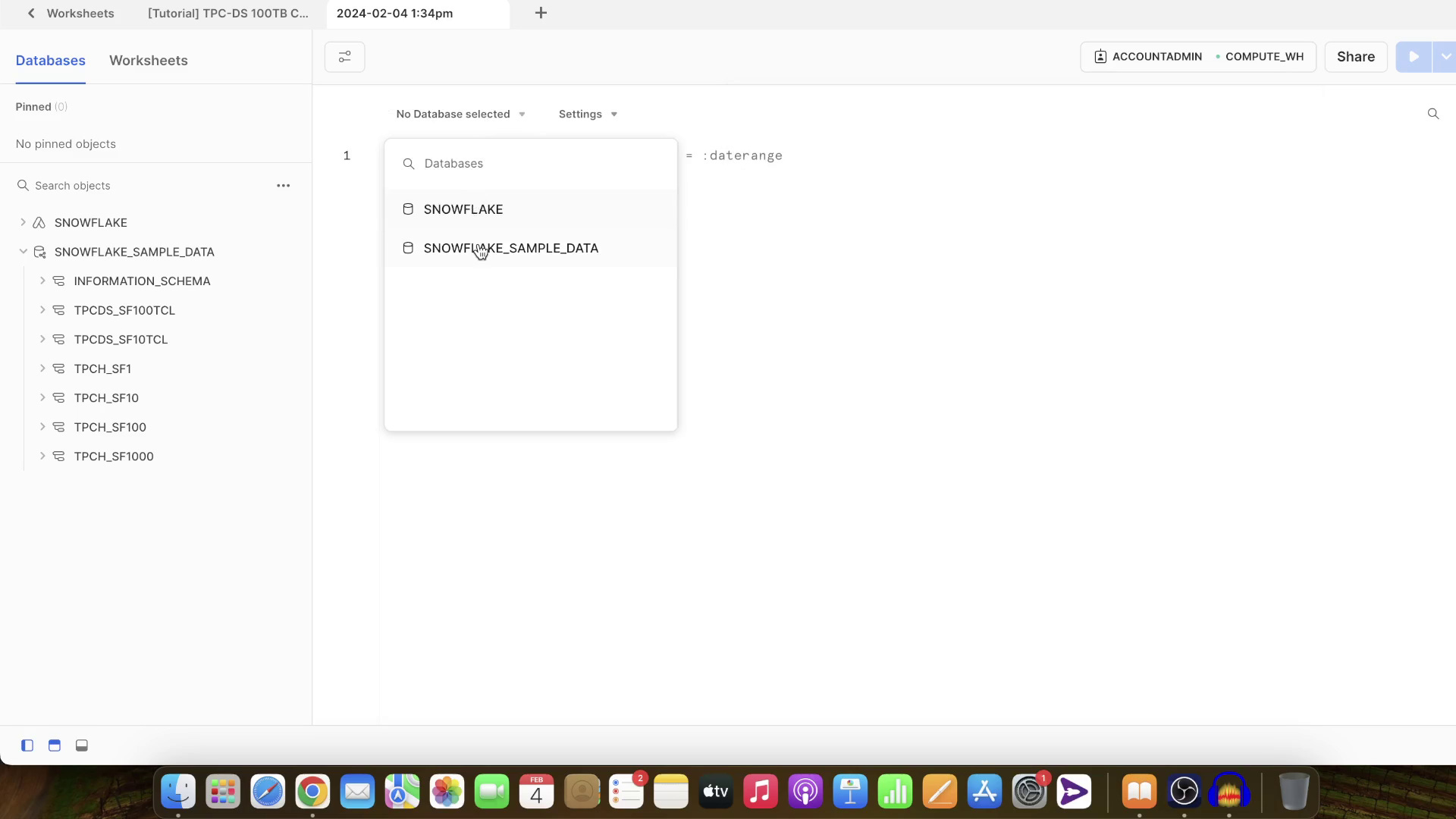Open Google Chrome from the dock
This screenshot has height=819, width=1456.
pyautogui.click(x=312, y=792)
